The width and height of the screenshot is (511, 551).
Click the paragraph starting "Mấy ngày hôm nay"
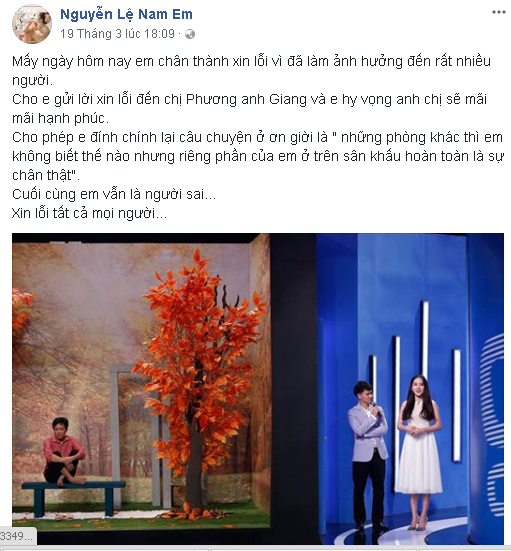tap(251, 71)
